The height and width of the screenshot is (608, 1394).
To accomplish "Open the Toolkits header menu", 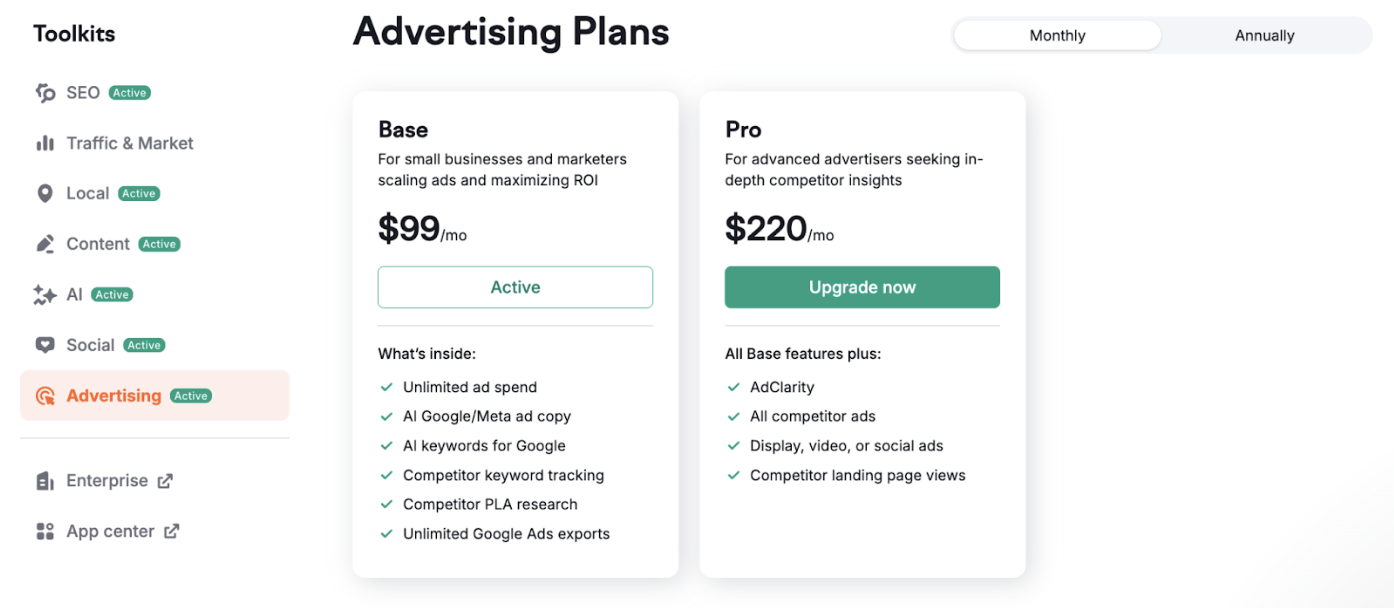I will tap(73, 32).
